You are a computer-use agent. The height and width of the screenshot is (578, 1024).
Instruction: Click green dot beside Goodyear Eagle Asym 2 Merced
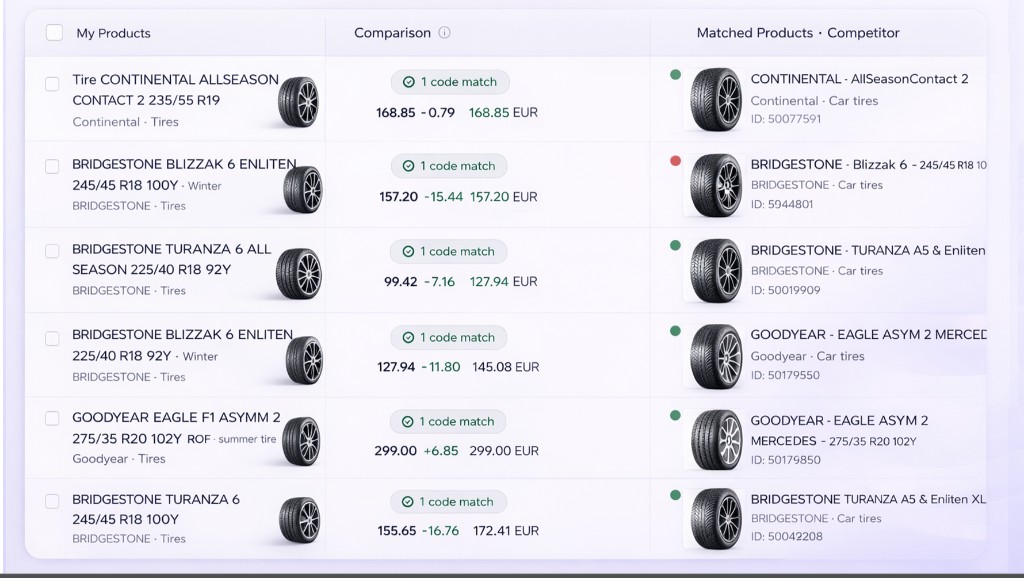pyautogui.click(x=676, y=331)
